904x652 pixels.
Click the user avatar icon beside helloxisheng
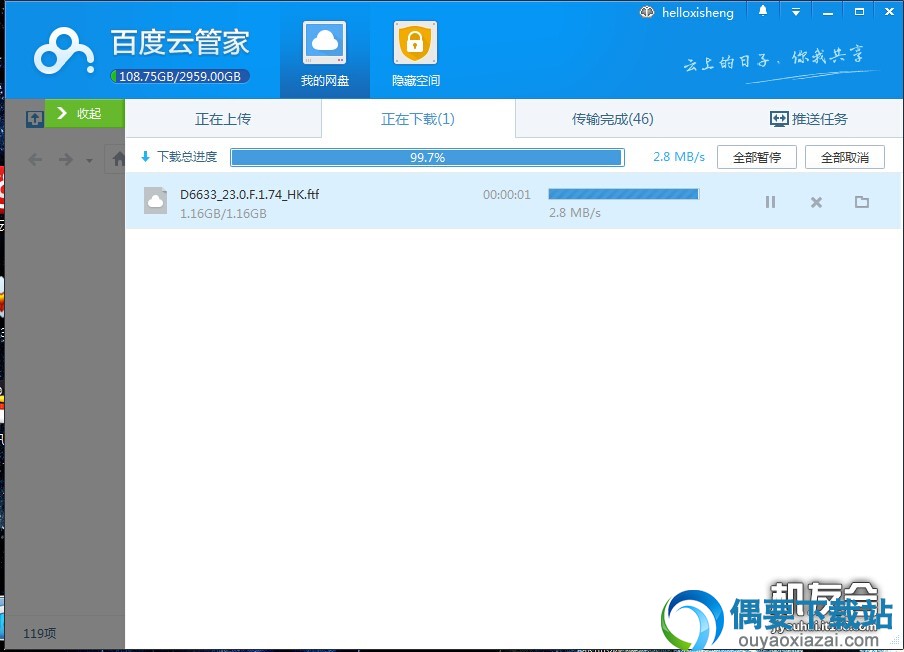[x=647, y=12]
